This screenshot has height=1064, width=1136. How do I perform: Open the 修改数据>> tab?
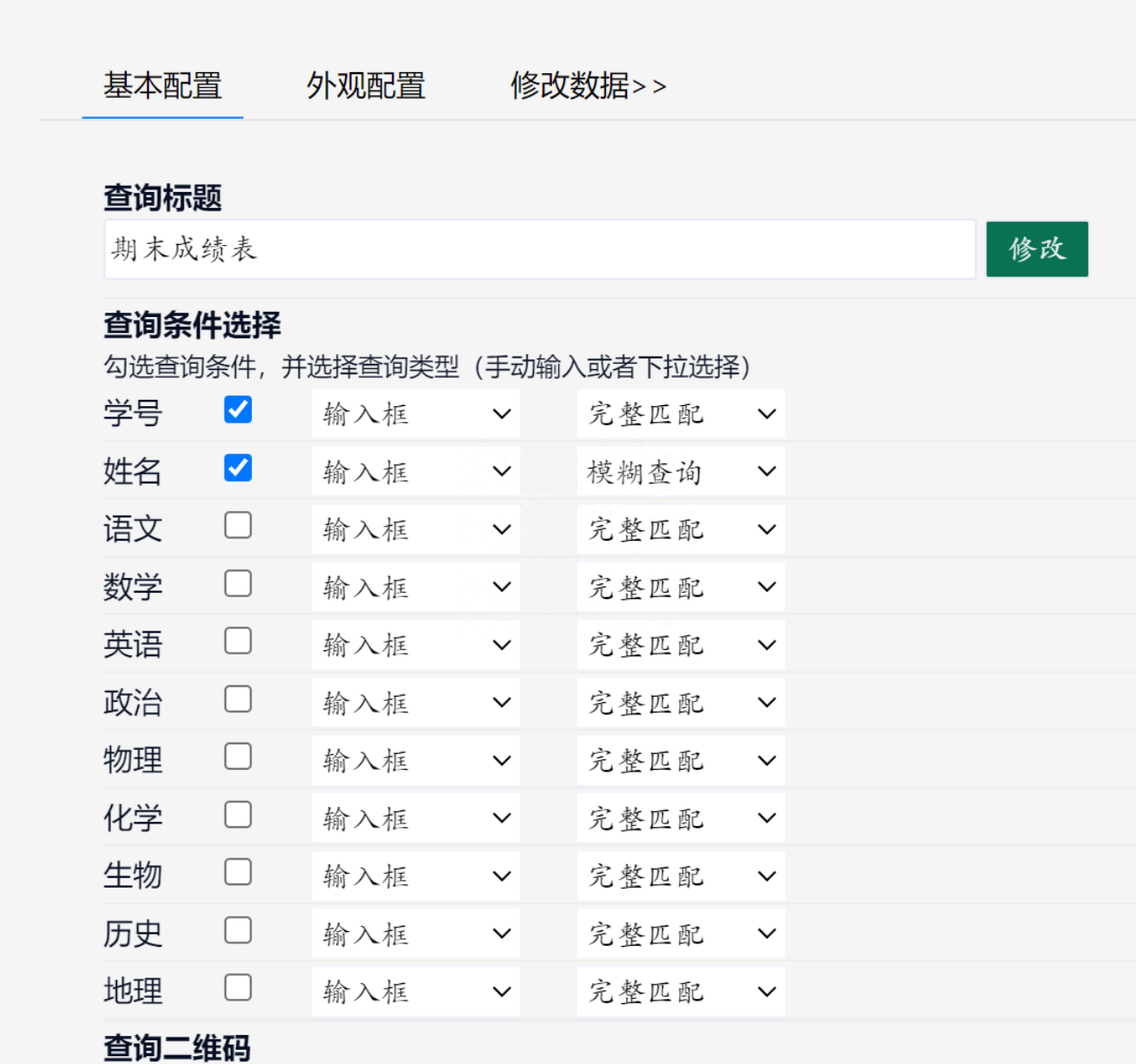coord(587,86)
